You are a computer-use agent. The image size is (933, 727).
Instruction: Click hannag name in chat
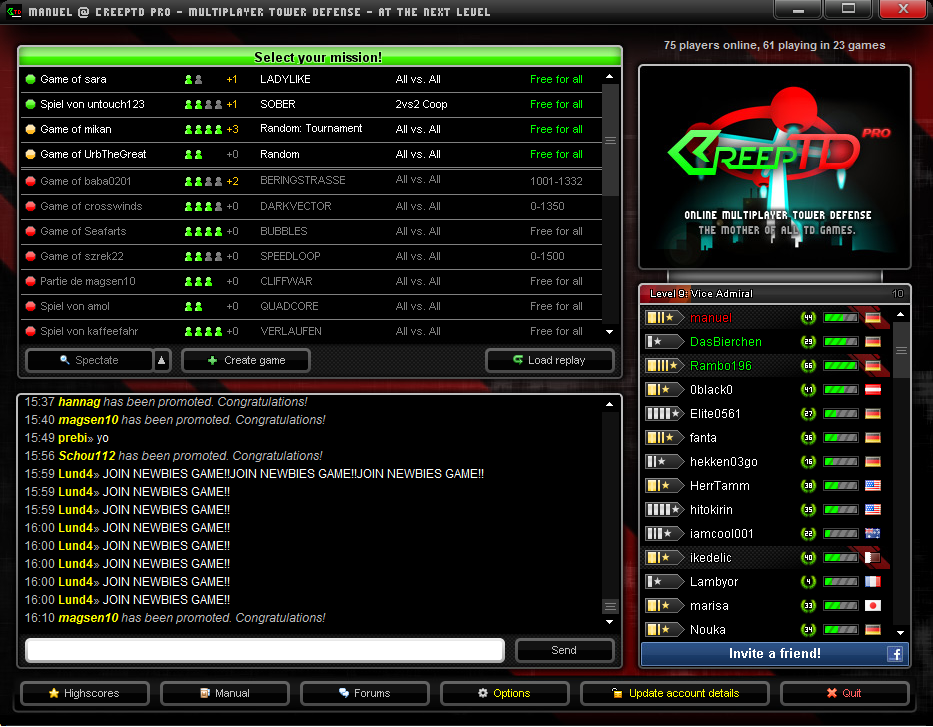point(79,402)
